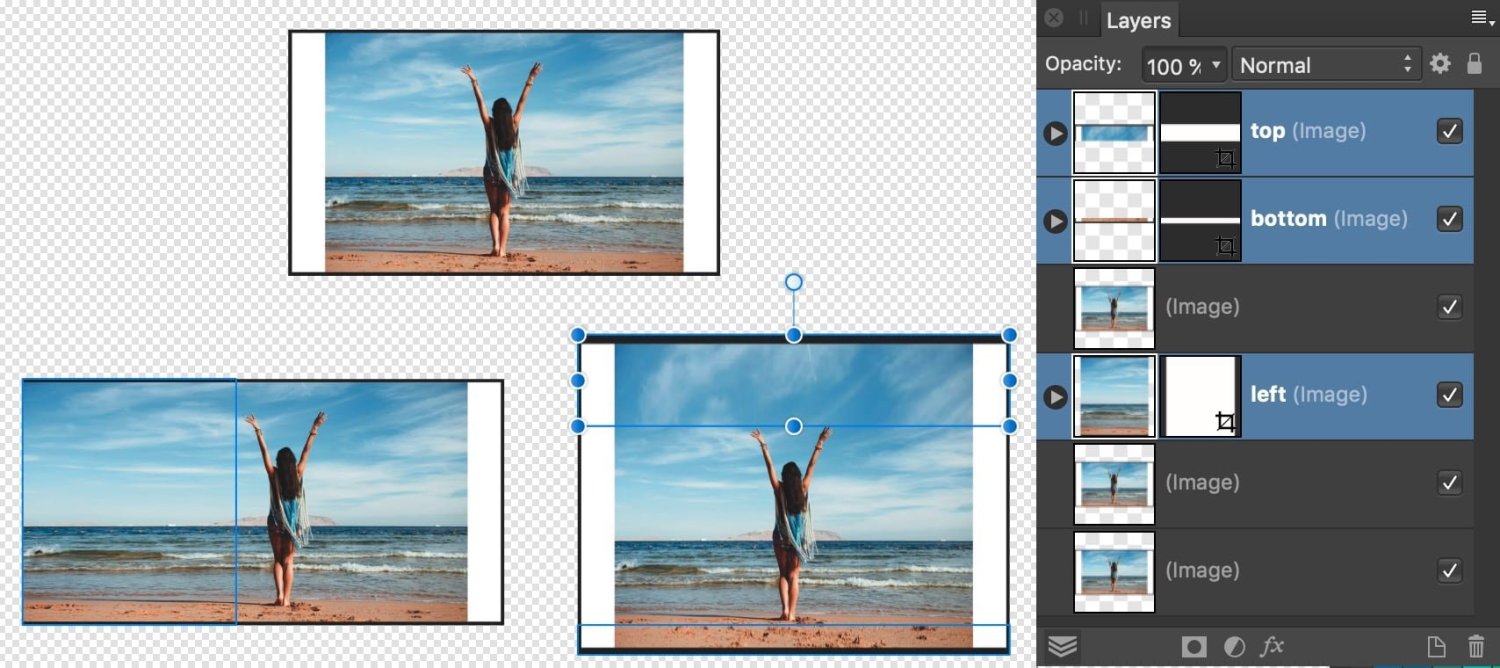Image resolution: width=1500 pixels, height=668 pixels.
Task: Open the Opacity percentage dropdown
Action: click(1217, 64)
